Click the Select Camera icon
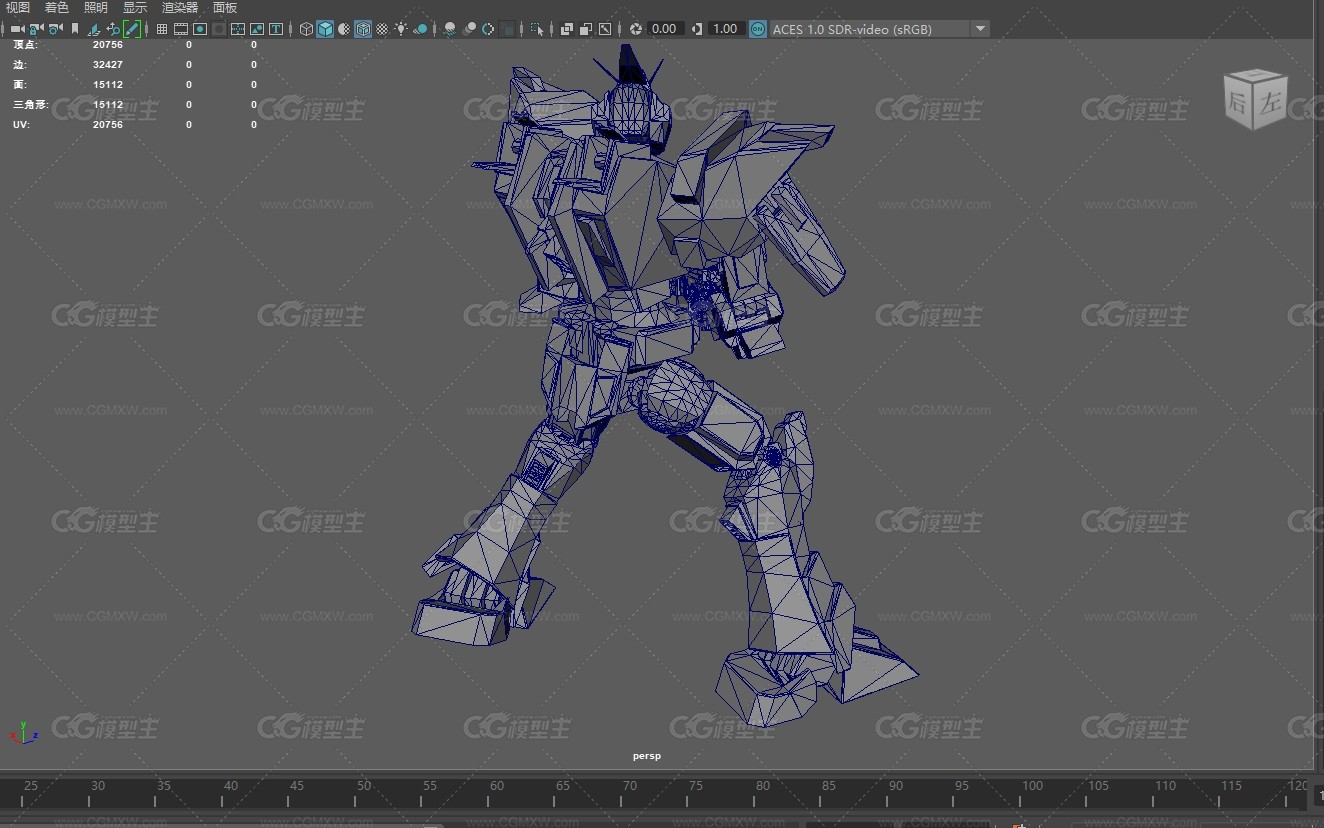This screenshot has height=828, width=1324. pos(16,29)
